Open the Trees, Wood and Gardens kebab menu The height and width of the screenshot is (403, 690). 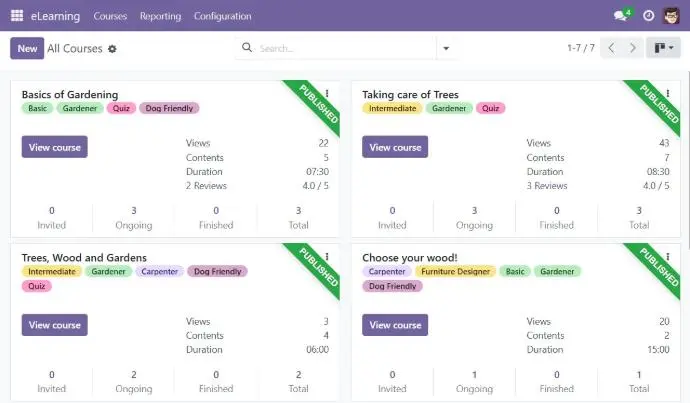tap(327, 256)
